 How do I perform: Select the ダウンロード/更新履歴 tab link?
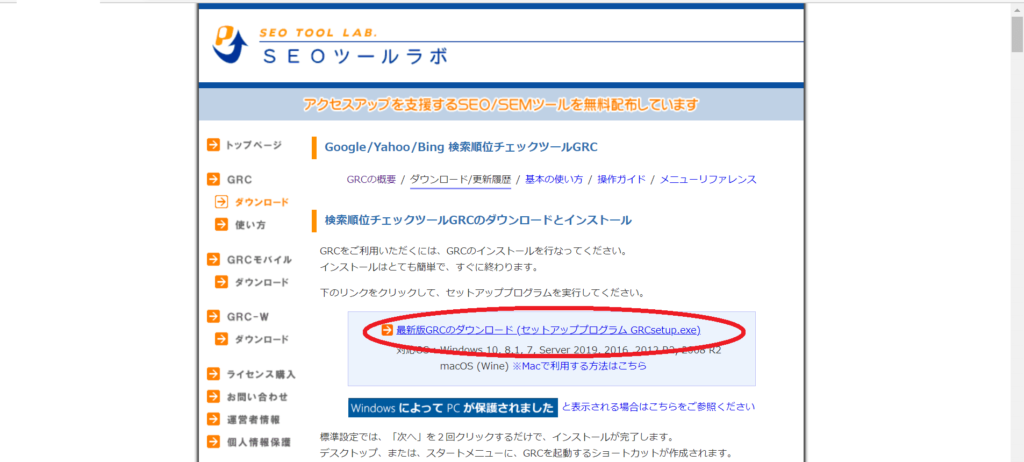tap(460, 180)
